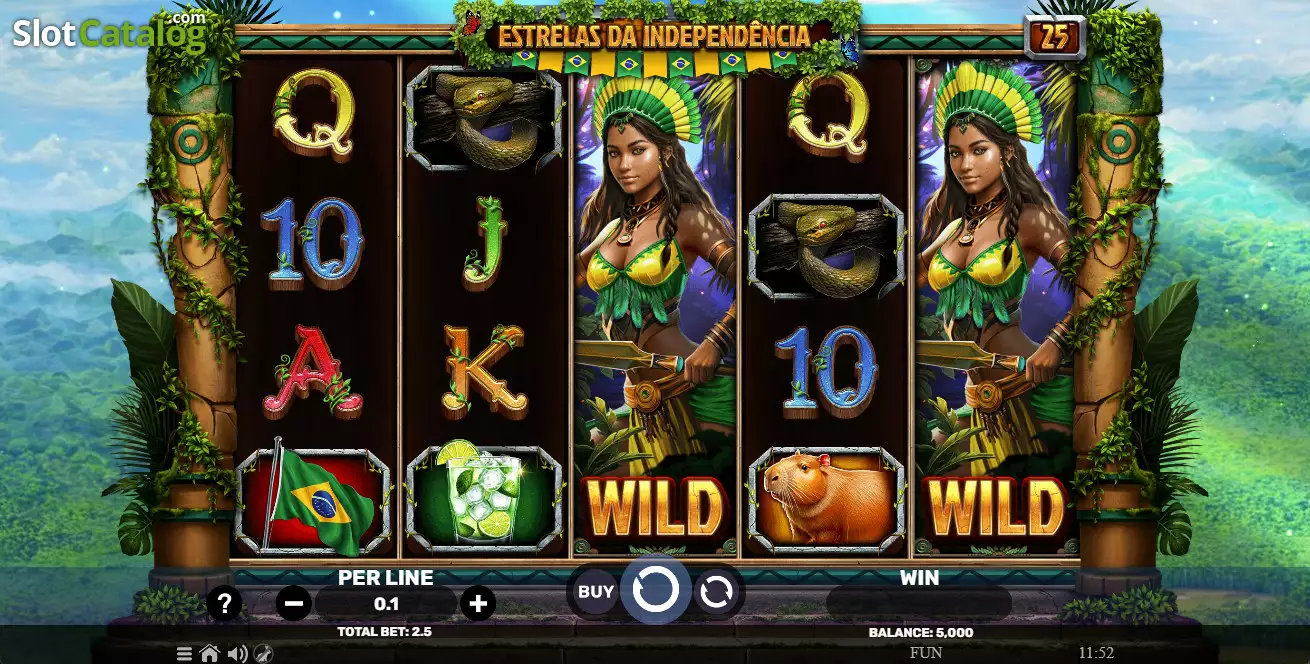The image size is (1310, 664).
Task: Open the help question mark button
Action: click(225, 603)
